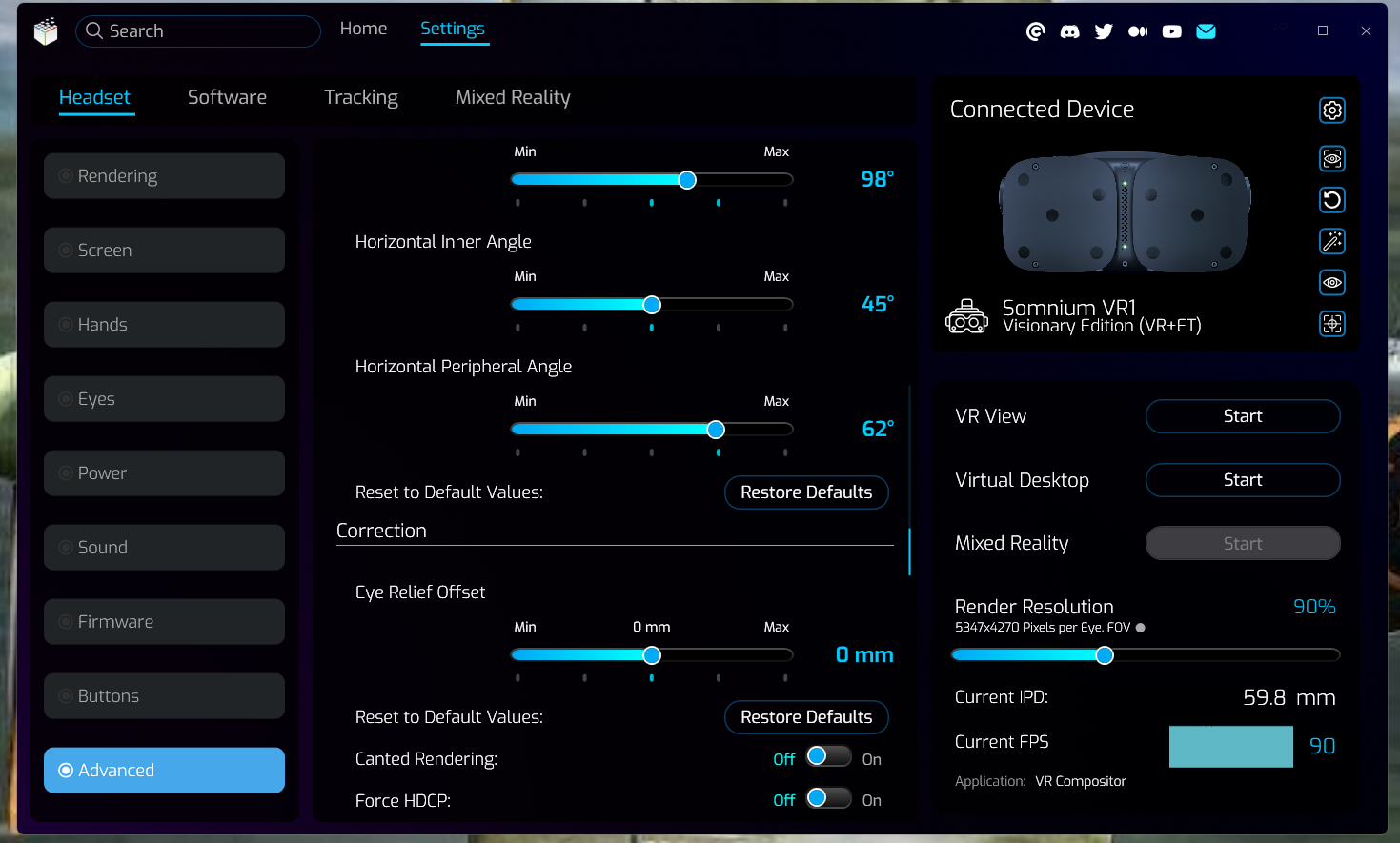1400x843 pixels.
Task: Click the 'Connected Device' heading
Action: point(1042,110)
